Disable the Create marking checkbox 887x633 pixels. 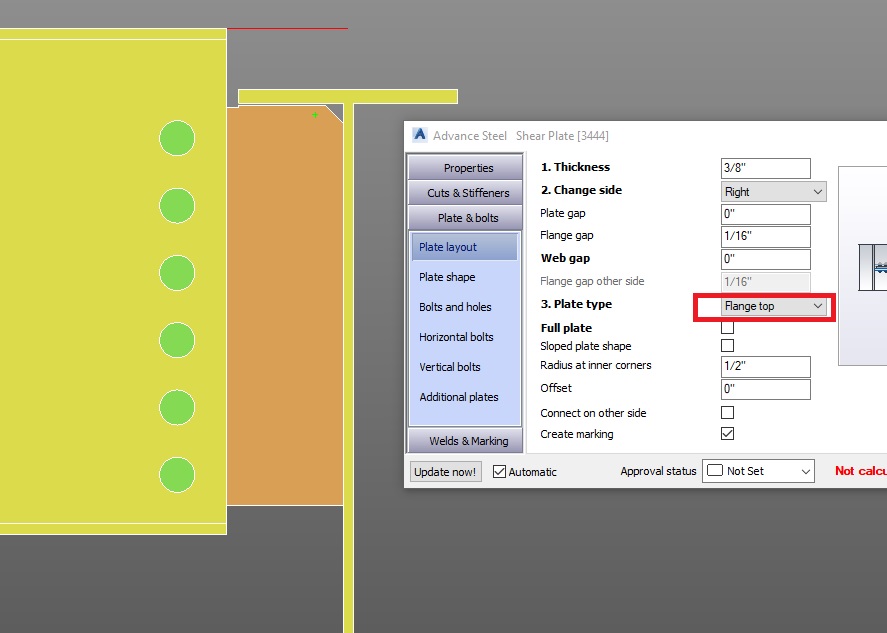pos(727,433)
